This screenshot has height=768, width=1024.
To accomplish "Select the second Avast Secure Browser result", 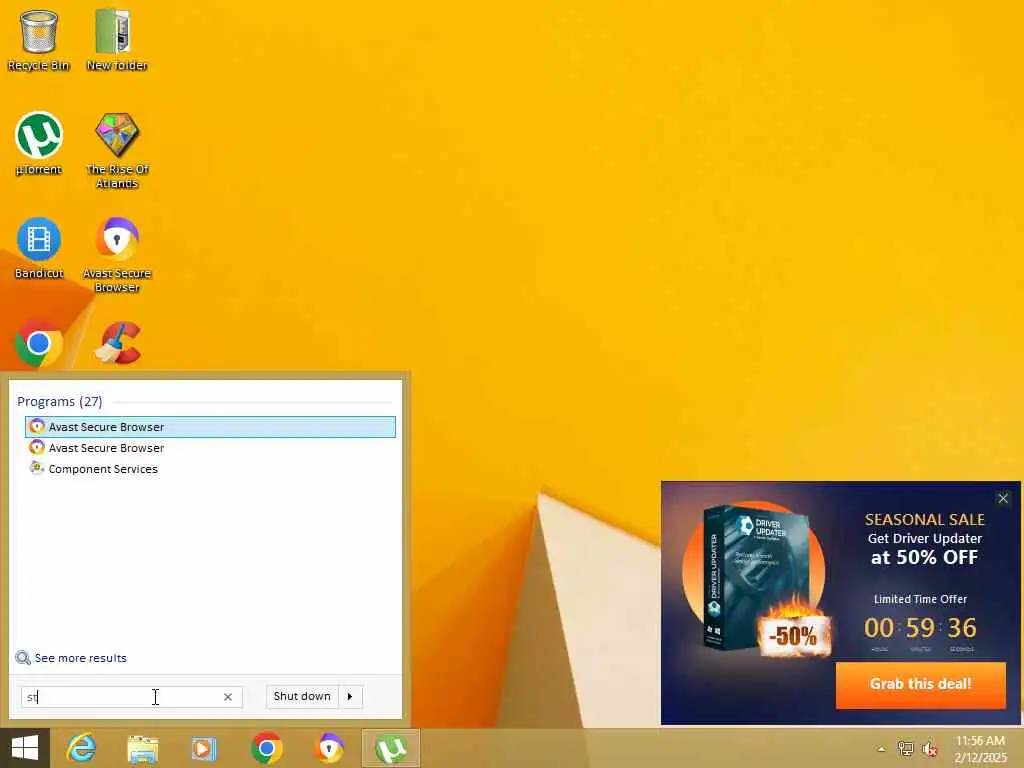I will [x=210, y=448].
